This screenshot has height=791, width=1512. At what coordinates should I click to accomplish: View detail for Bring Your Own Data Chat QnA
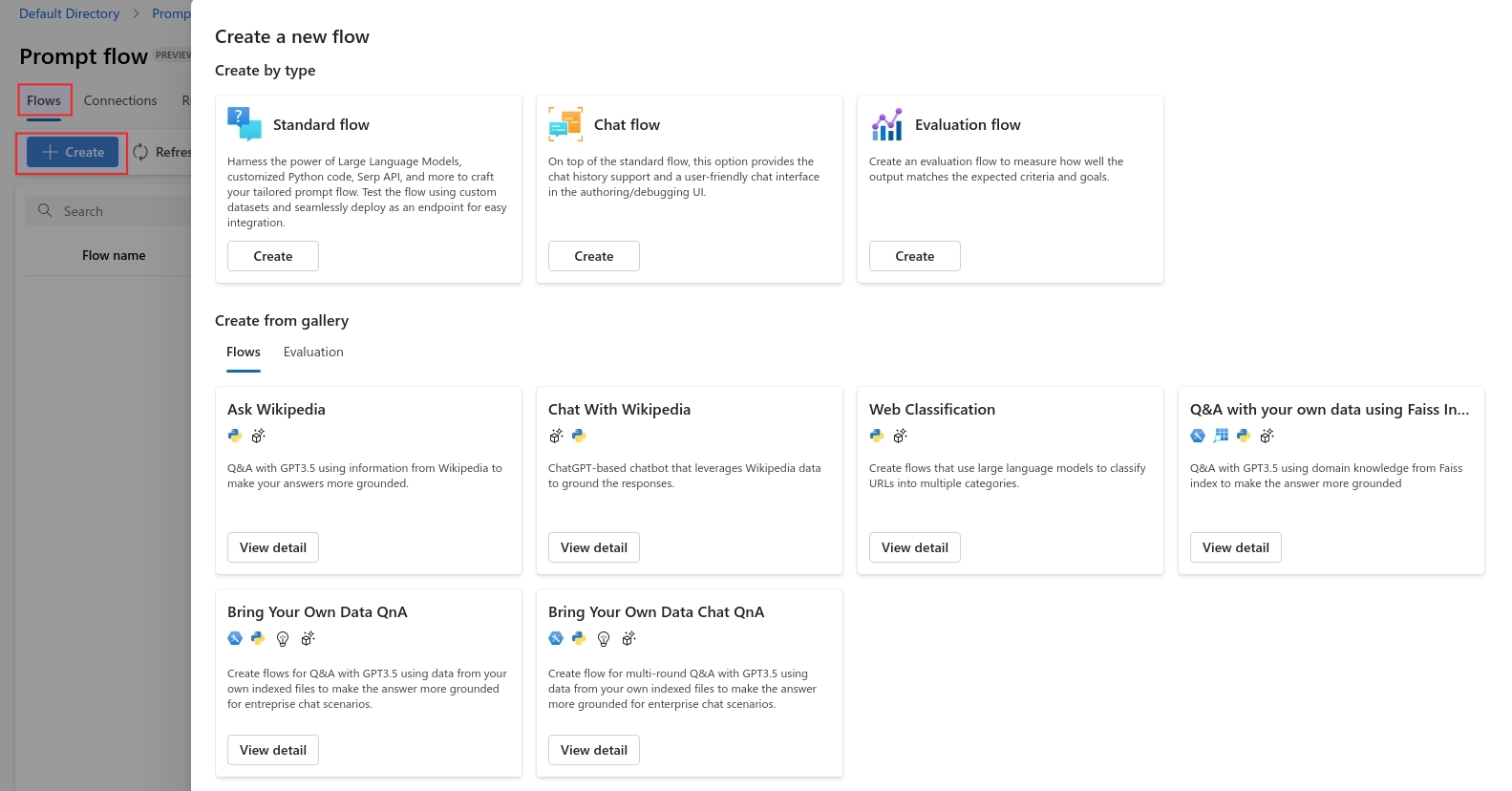click(594, 750)
